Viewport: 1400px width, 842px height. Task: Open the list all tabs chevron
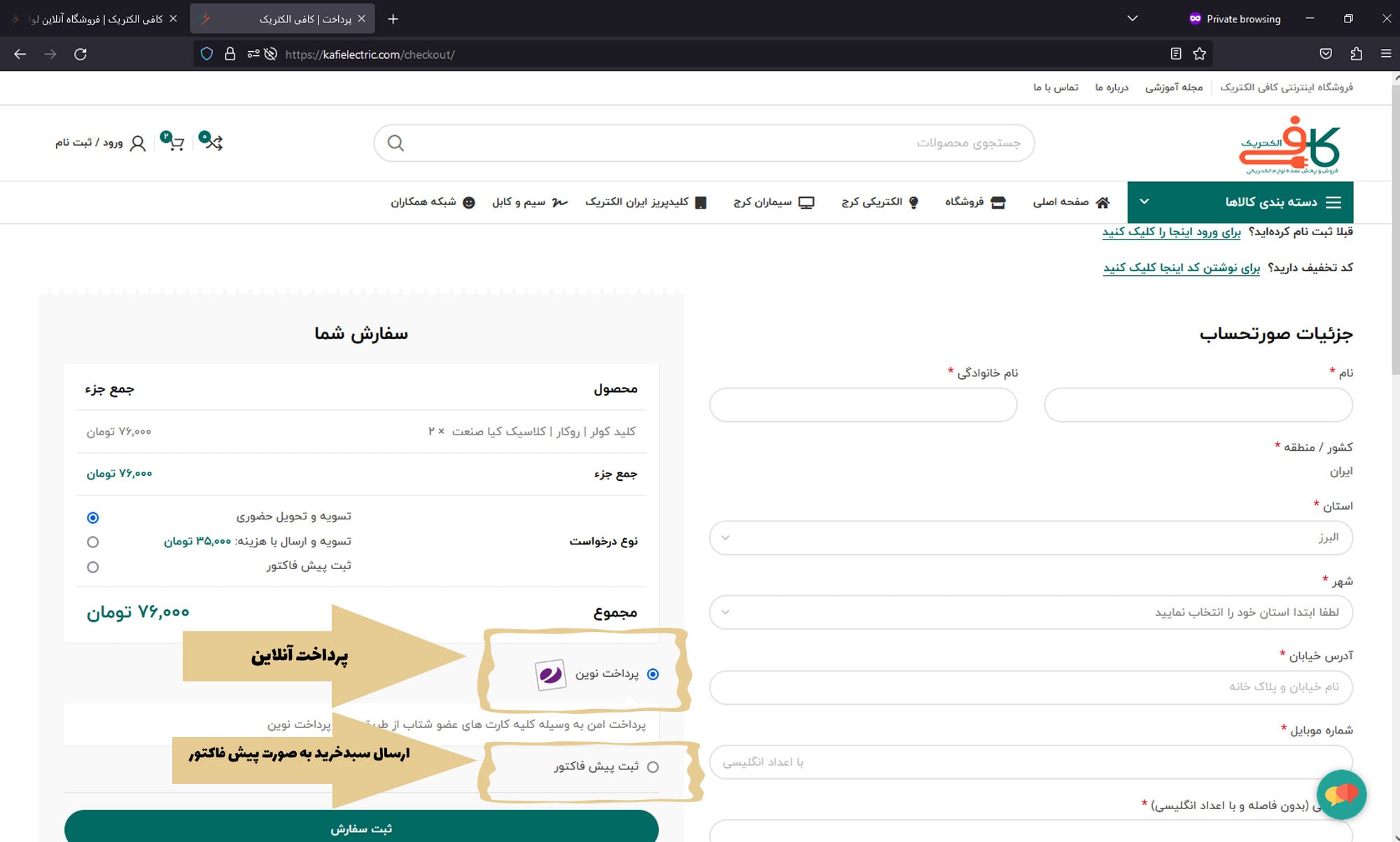tap(1133, 19)
